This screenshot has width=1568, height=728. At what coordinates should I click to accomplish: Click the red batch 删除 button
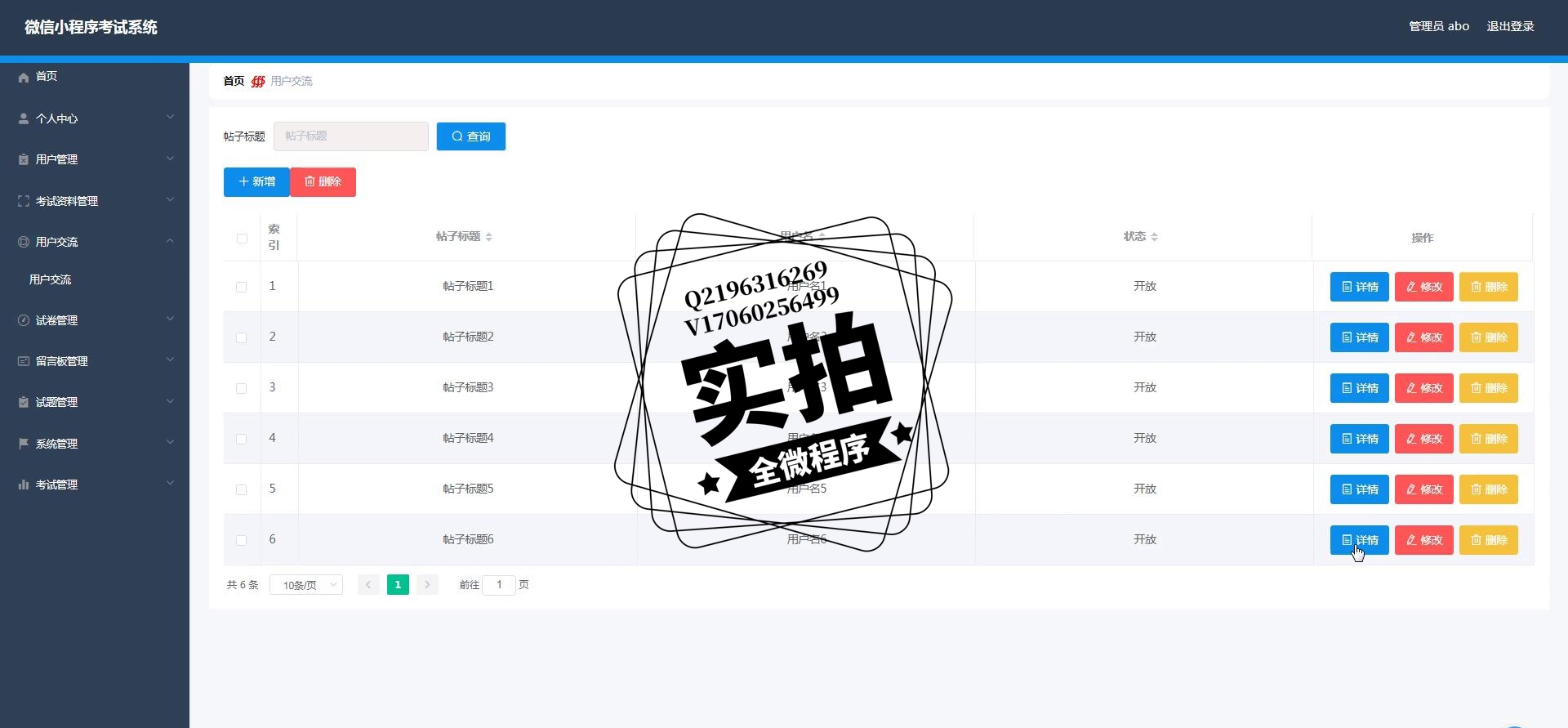pos(323,181)
